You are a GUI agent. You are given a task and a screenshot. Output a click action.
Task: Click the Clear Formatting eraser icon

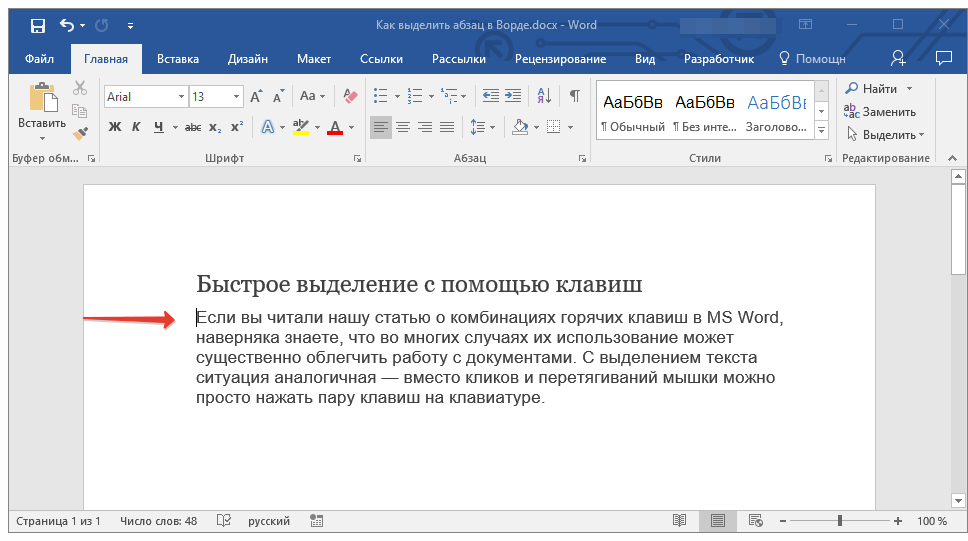click(x=350, y=96)
